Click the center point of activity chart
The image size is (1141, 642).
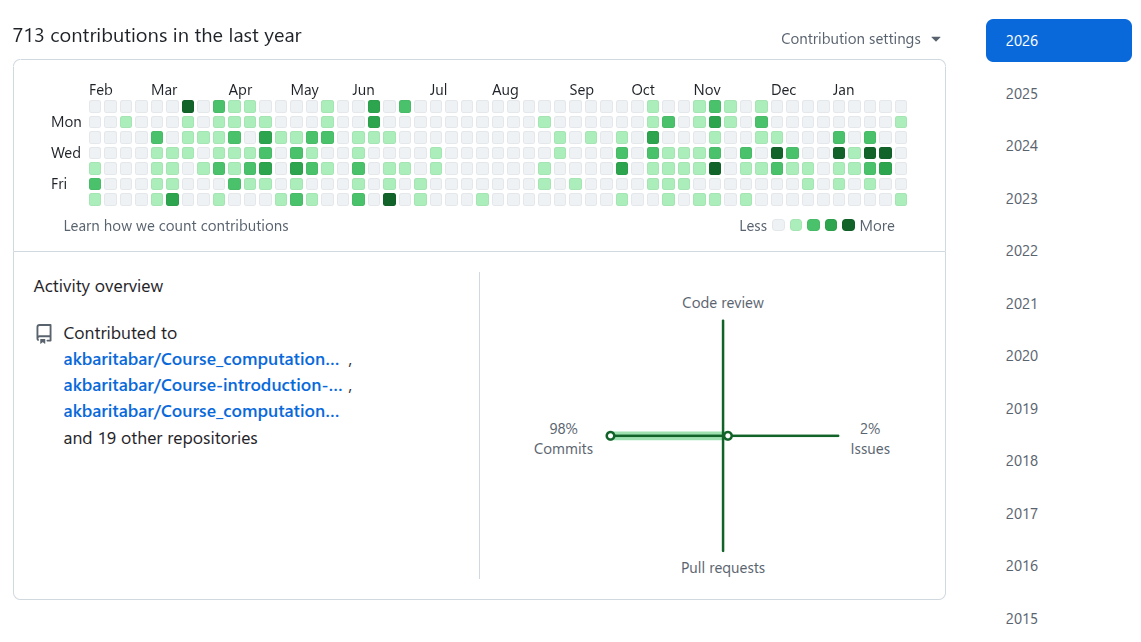coord(728,436)
